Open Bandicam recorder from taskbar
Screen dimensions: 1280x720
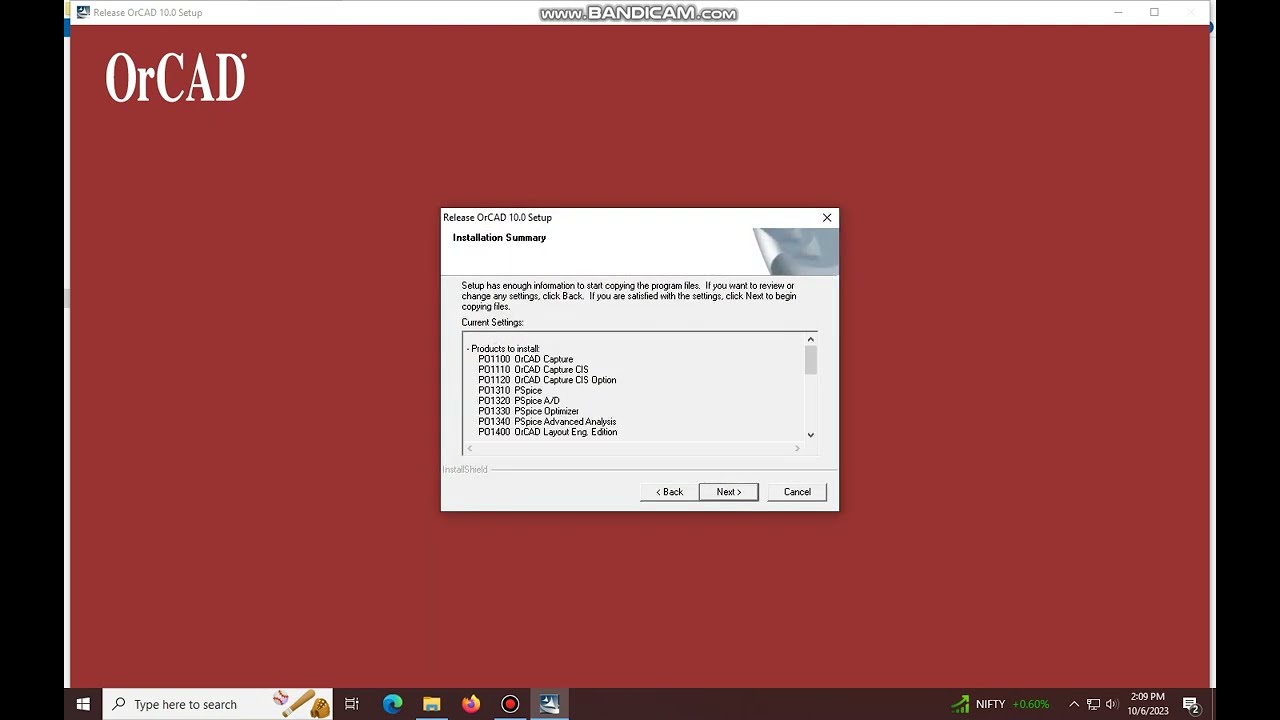click(x=510, y=704)
